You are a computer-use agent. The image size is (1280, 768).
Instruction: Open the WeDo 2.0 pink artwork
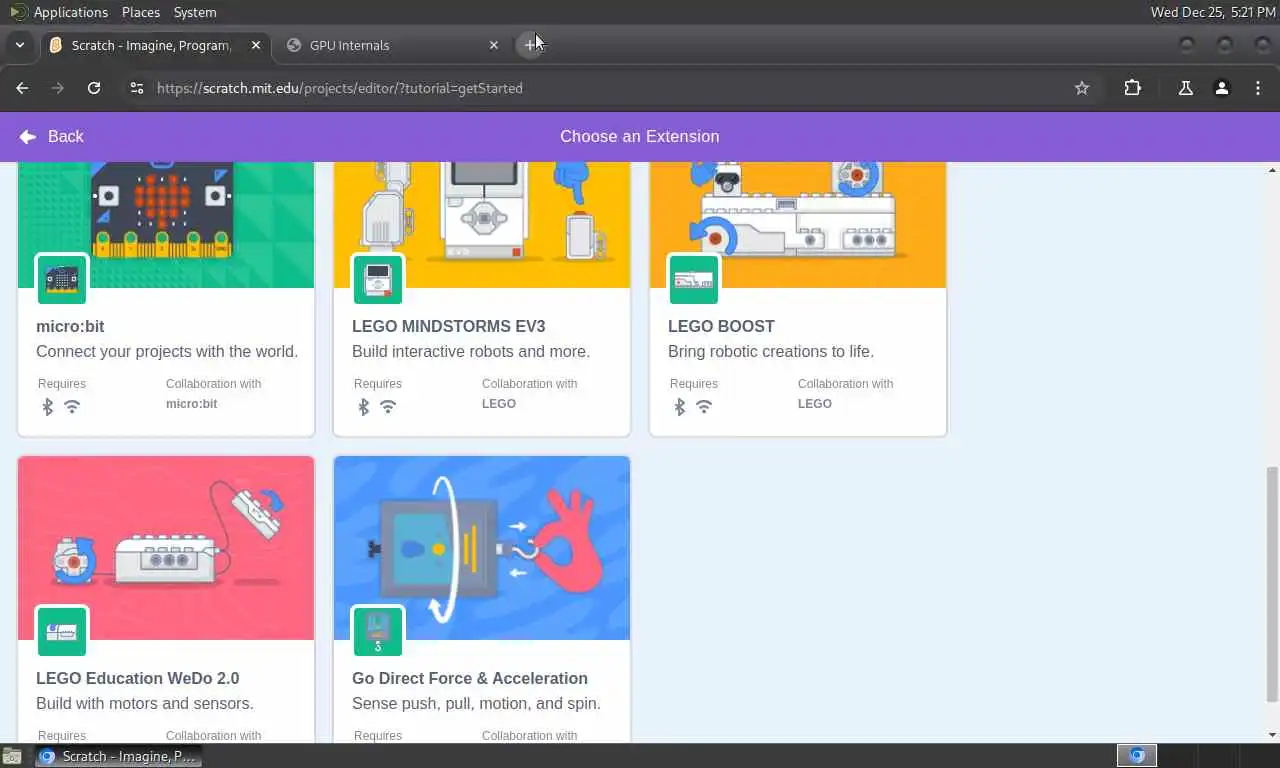(166, 548)
